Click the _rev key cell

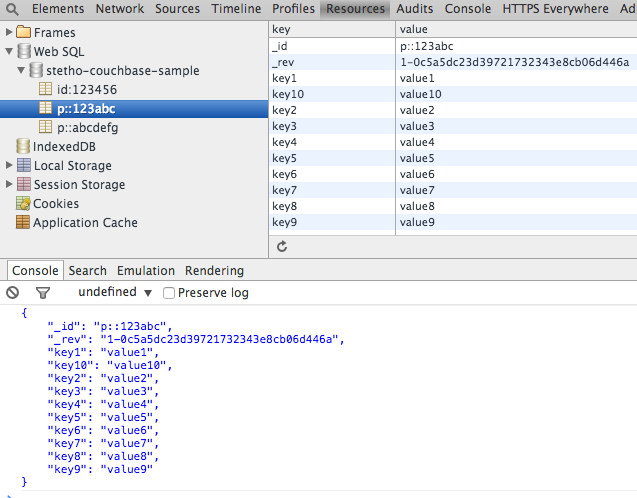tap(332, 62)
